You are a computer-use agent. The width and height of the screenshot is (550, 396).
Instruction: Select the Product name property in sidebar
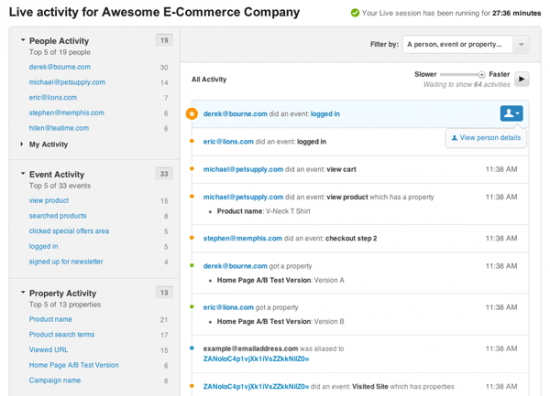pyautogui.click(x=51, y=319)
